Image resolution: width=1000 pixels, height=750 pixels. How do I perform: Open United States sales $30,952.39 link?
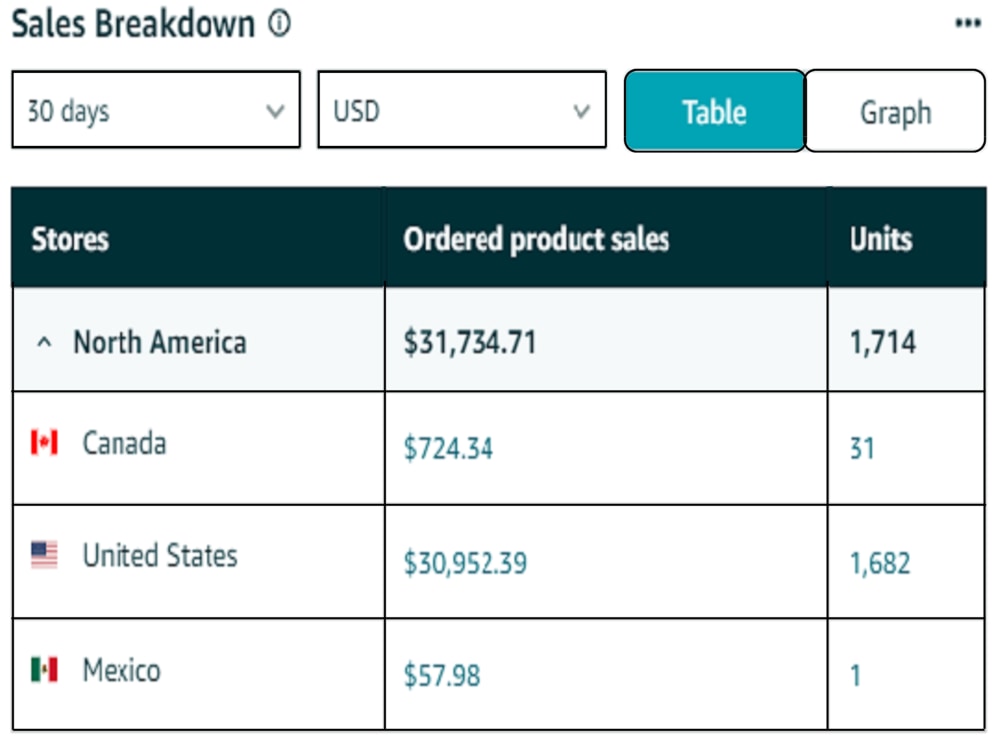pos(466,562)
